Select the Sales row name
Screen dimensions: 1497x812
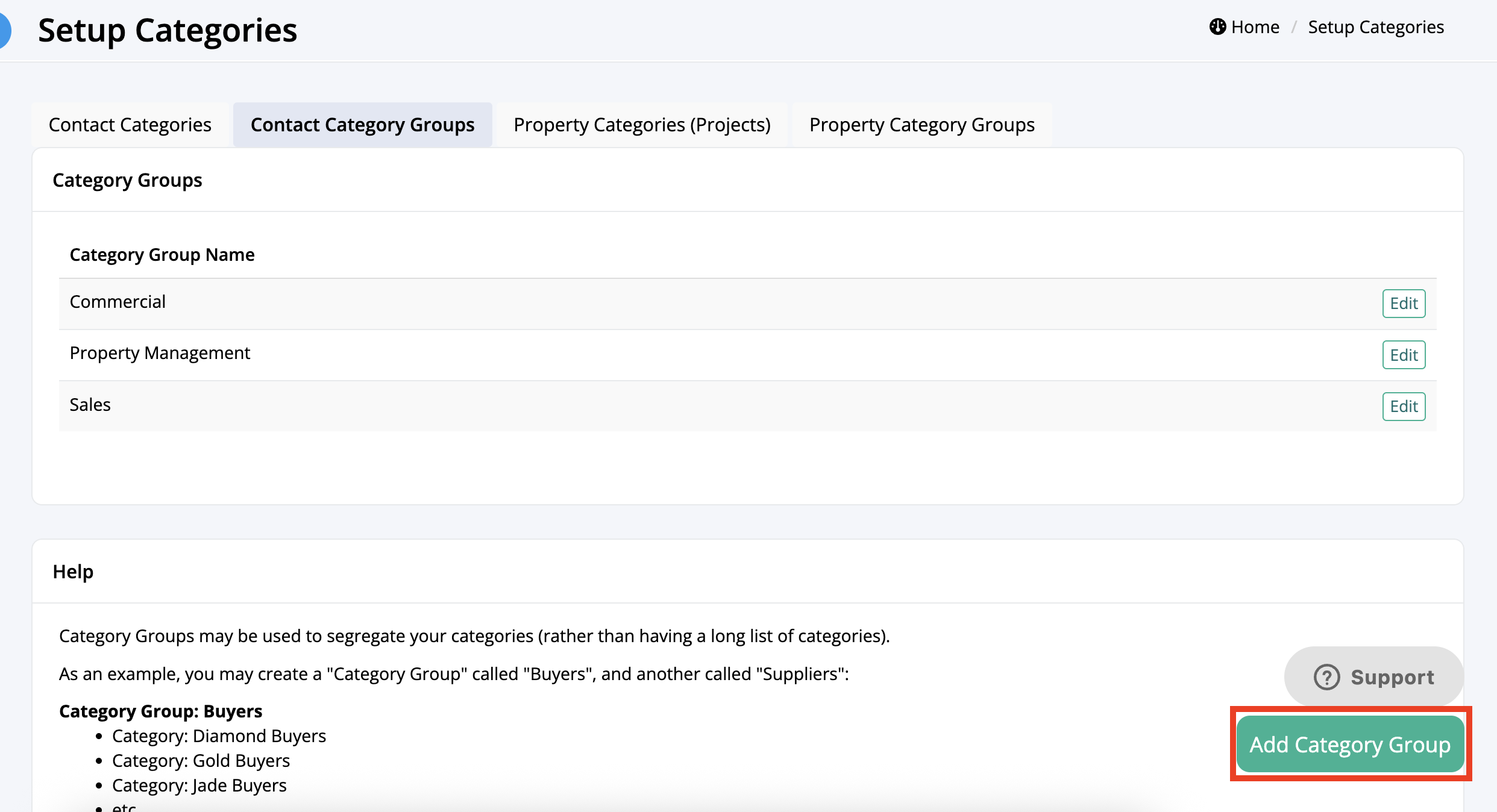click(90, 405)
